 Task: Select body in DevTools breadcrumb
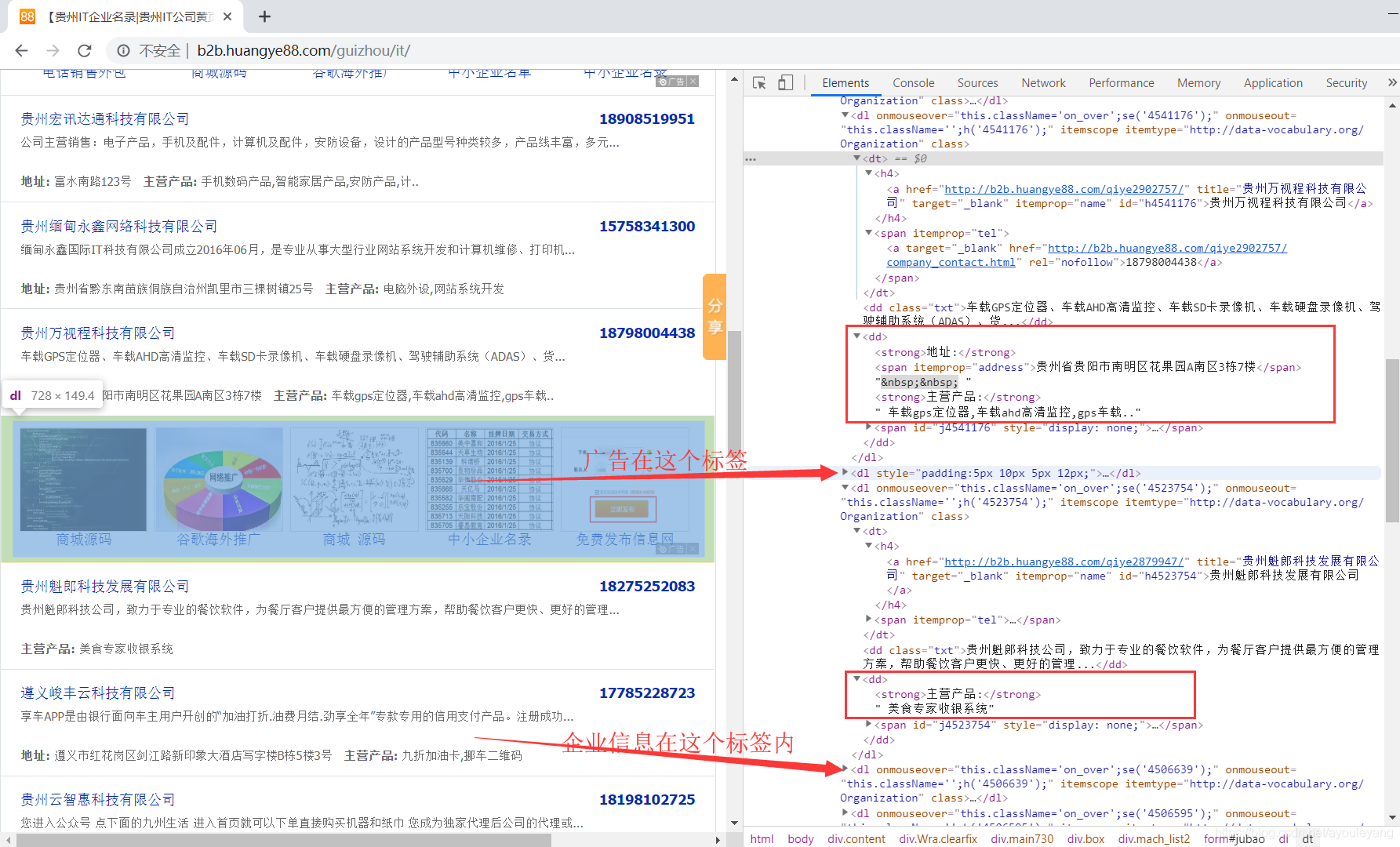tap(801, 838)
